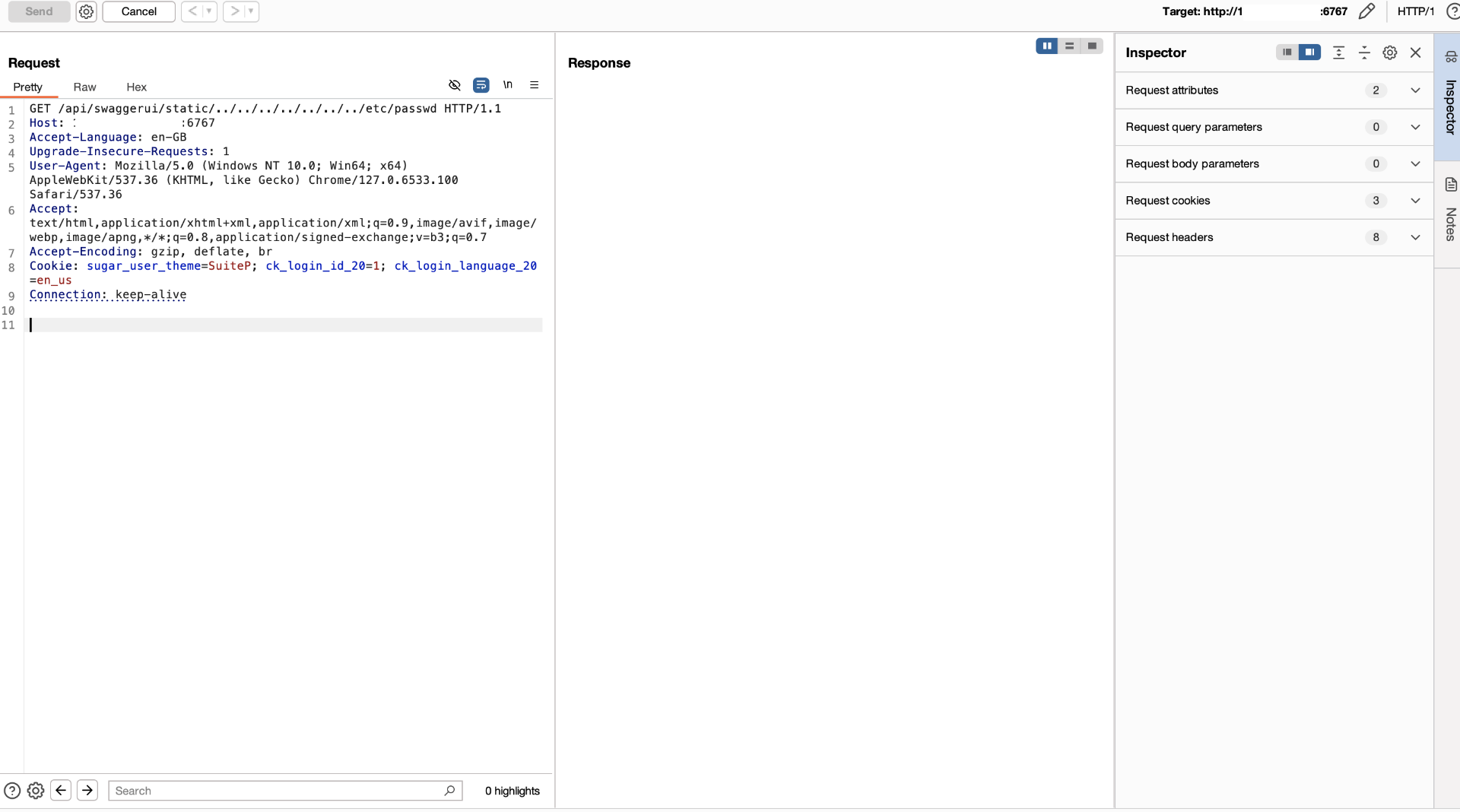Click the Cookie header line
Image resolution: width=1460 pixels, height=812 pixels.
283,273
